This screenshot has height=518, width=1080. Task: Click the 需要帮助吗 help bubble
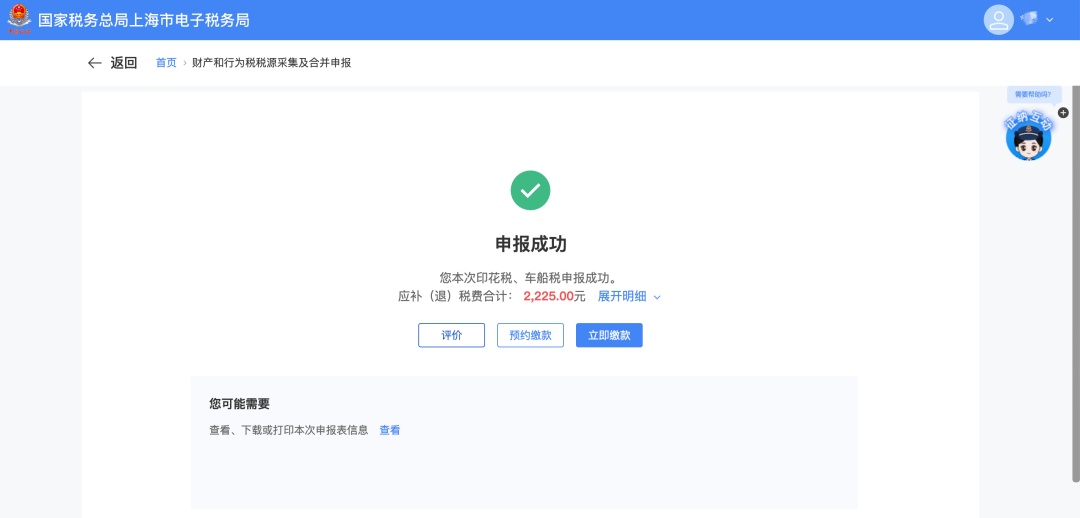coord(1033,94)
